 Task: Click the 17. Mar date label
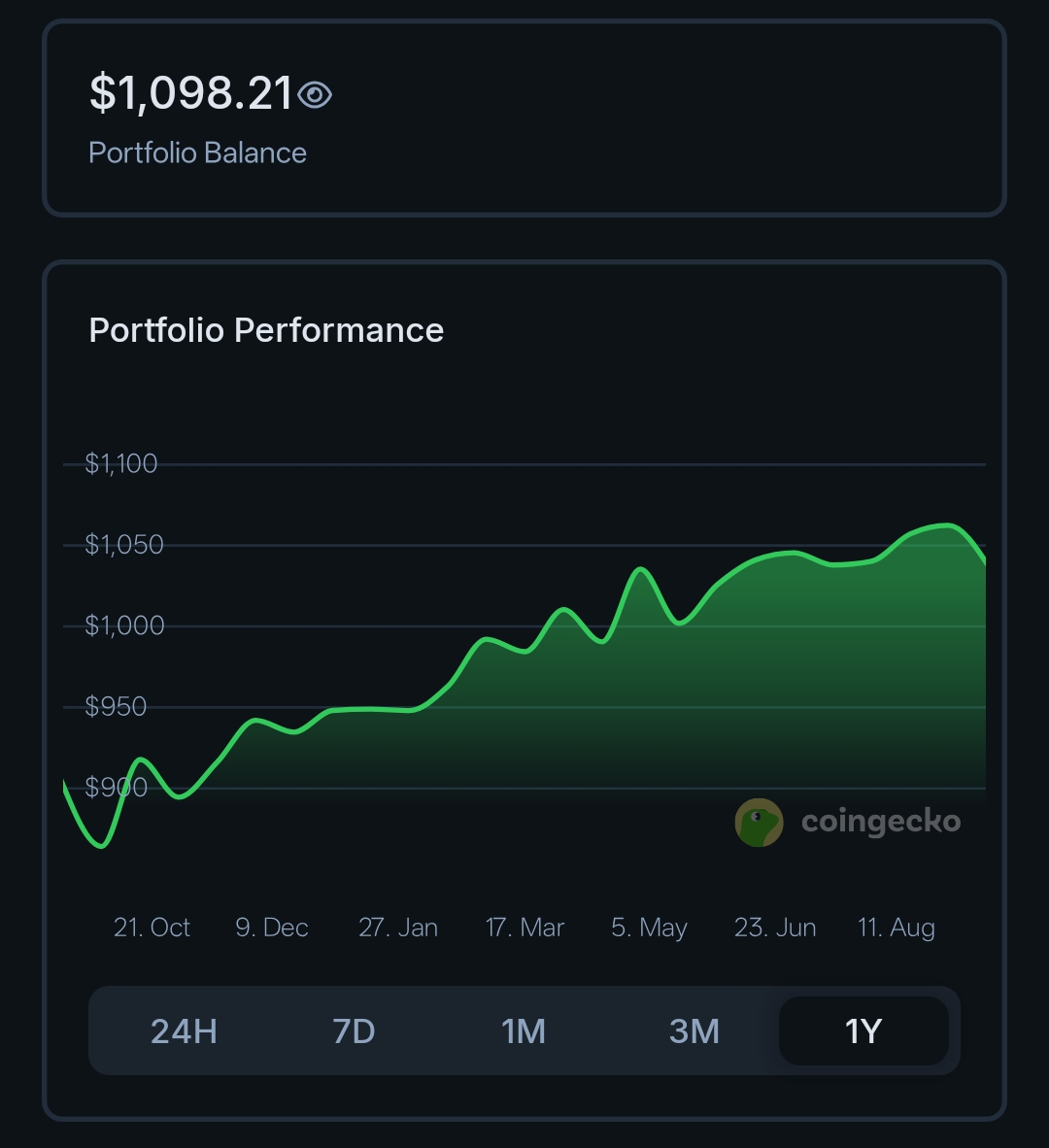pyautogui.click(x=524, y=928)
